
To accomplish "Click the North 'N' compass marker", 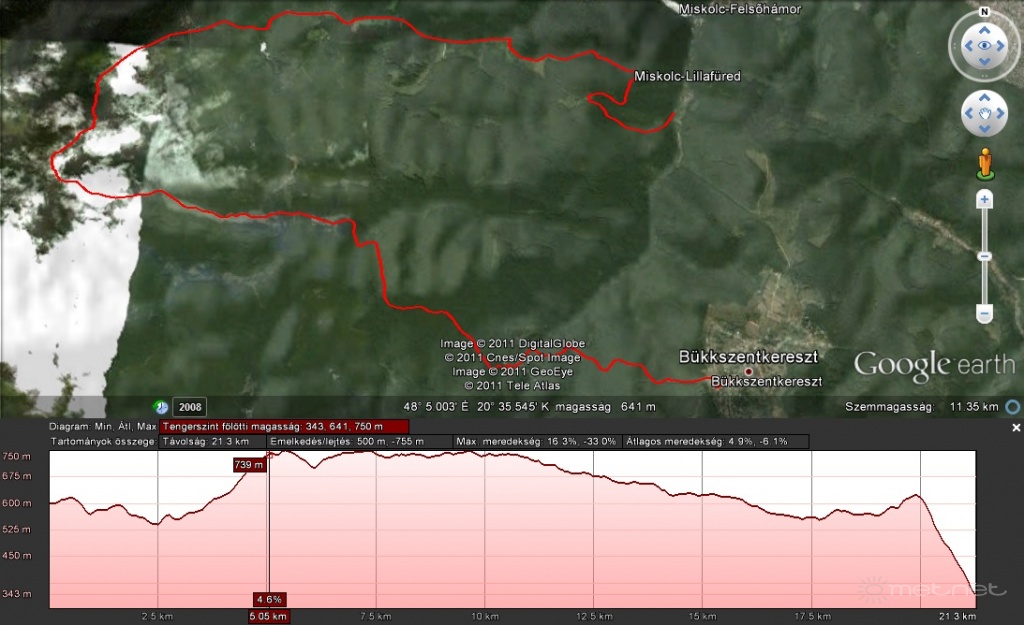I will click(984, 12).
